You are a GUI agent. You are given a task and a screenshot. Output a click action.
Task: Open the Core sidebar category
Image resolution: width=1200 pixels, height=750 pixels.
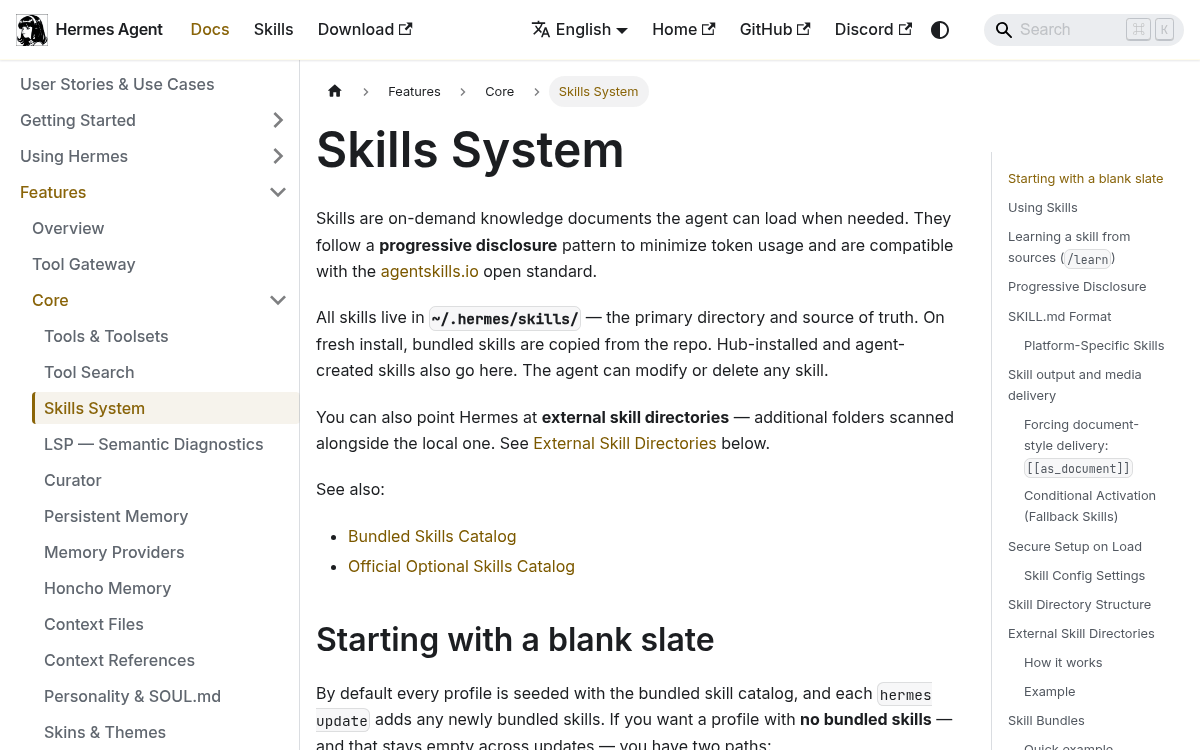click(50, 300)
